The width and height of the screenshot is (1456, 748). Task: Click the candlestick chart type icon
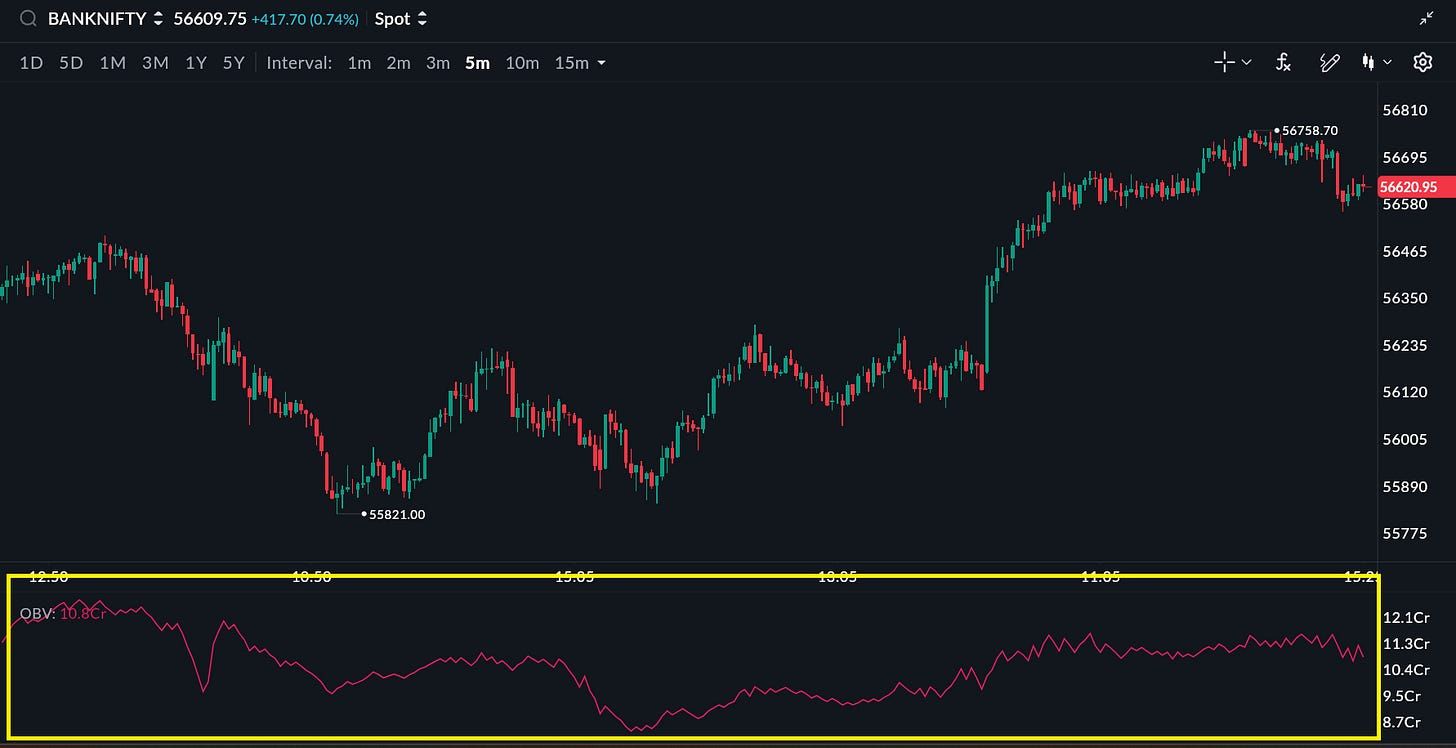(1368, 63)
